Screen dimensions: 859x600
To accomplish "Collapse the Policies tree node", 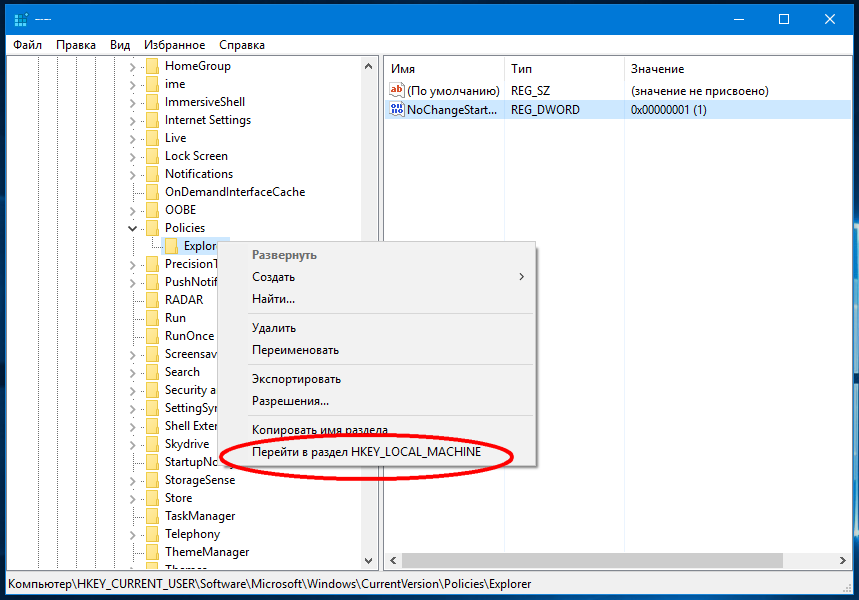I will click(x=132, y=228).
